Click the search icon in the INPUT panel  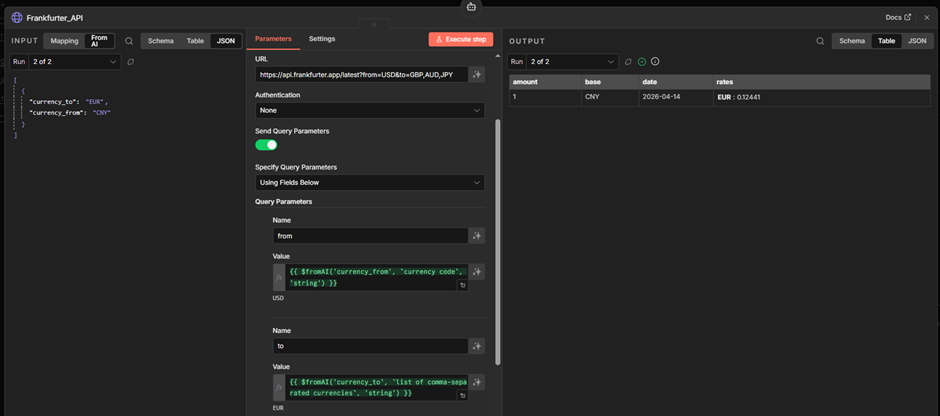[x=129, y=41]
